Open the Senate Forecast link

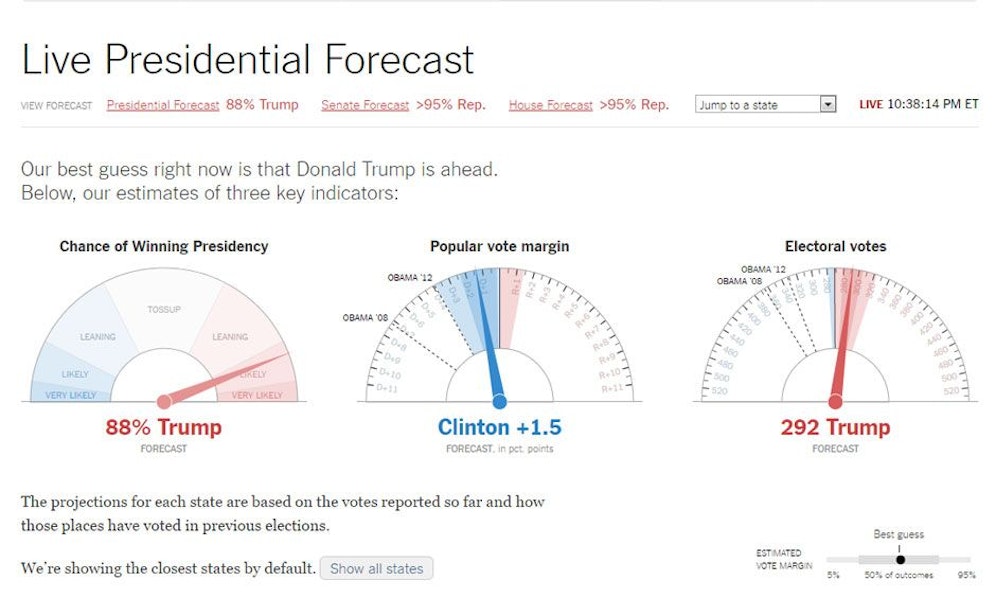pos(365,105)
